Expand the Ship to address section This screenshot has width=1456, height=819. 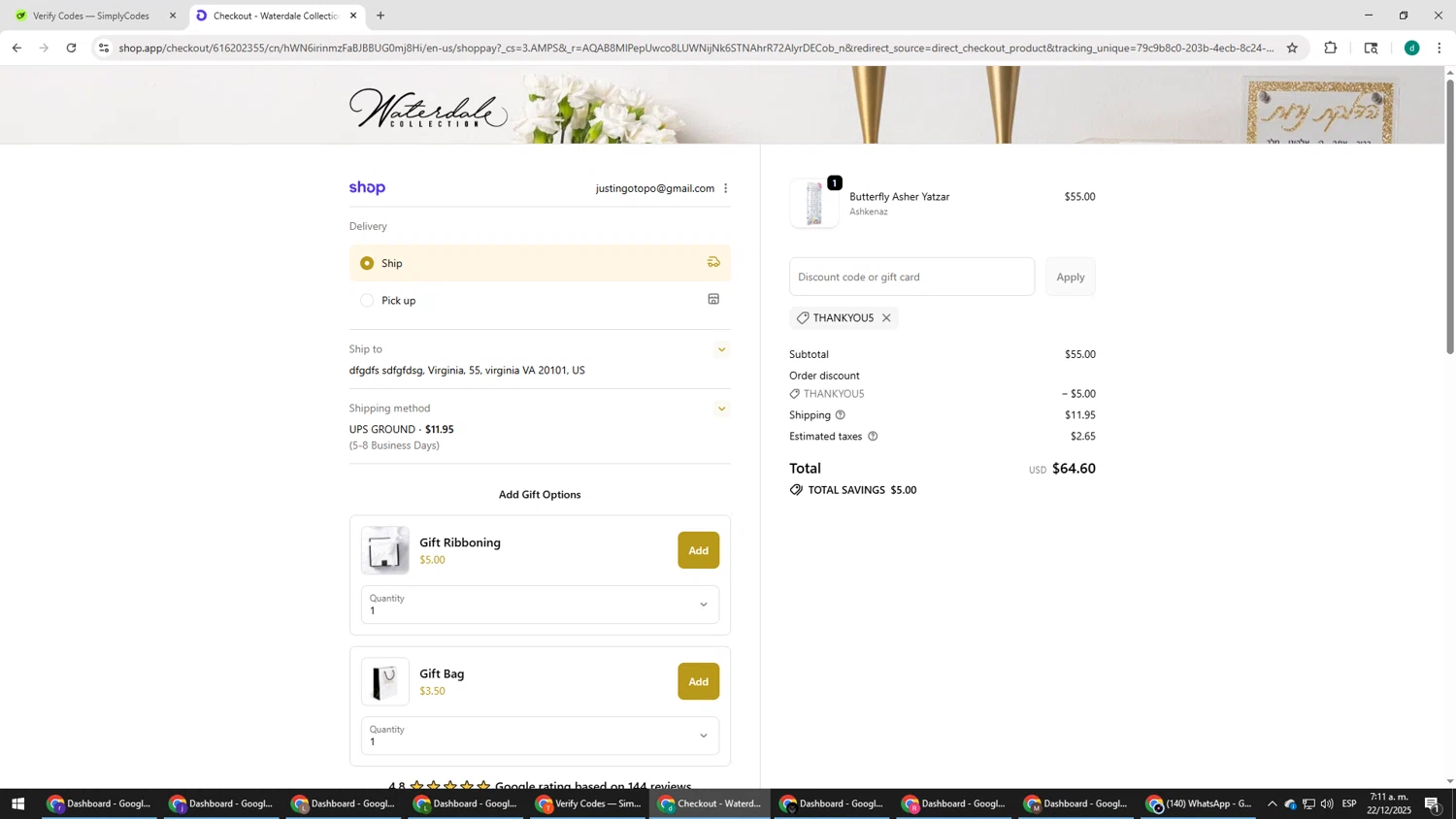[721, 349]
